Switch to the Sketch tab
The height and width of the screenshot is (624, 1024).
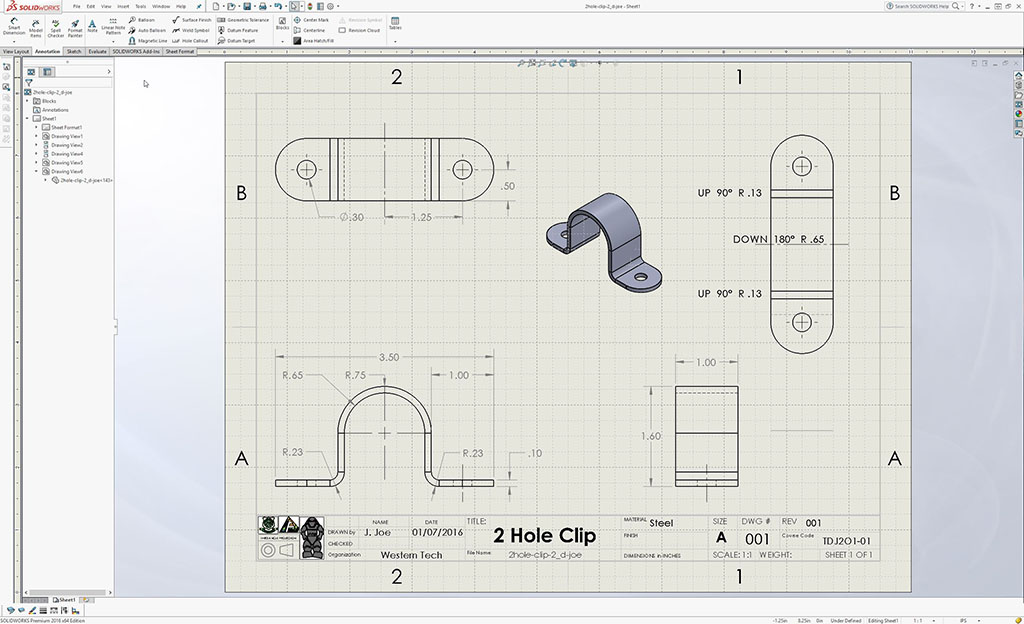(x=74, y=51)
